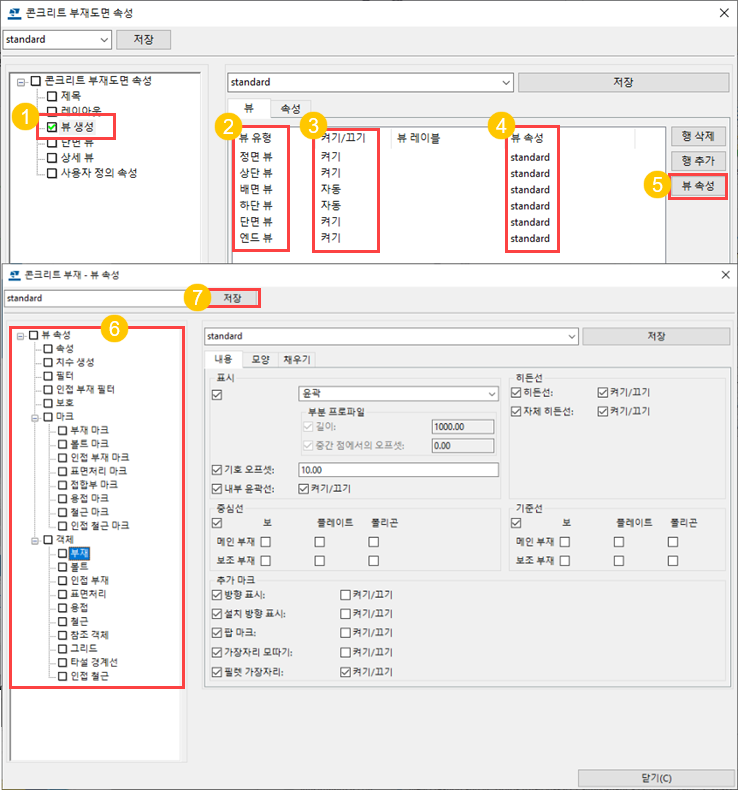Select 보호 in the tree
This screenshot has height=790, width=738.
[x=65, y=403]
